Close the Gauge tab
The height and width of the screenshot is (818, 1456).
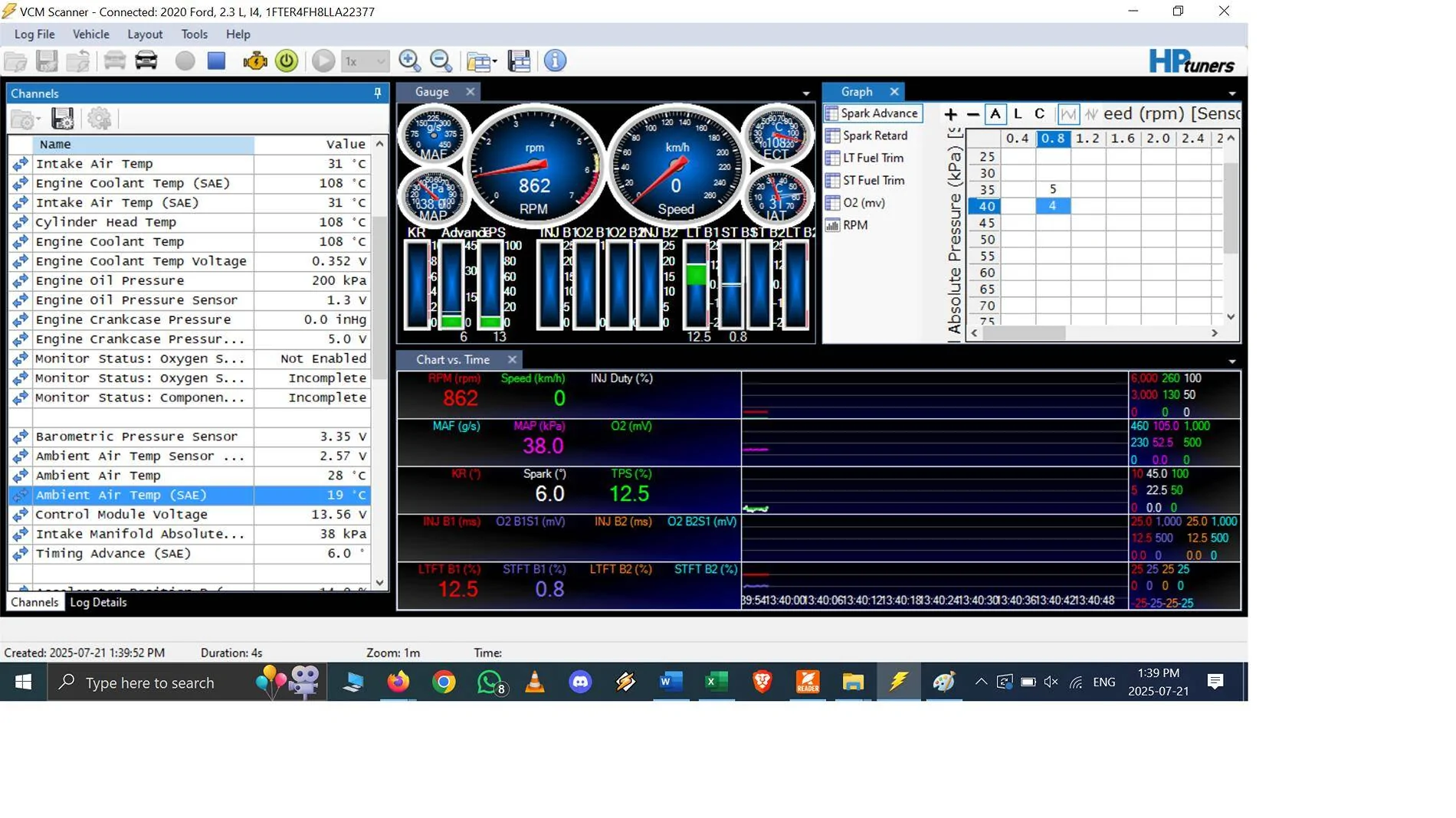[471, 92]
